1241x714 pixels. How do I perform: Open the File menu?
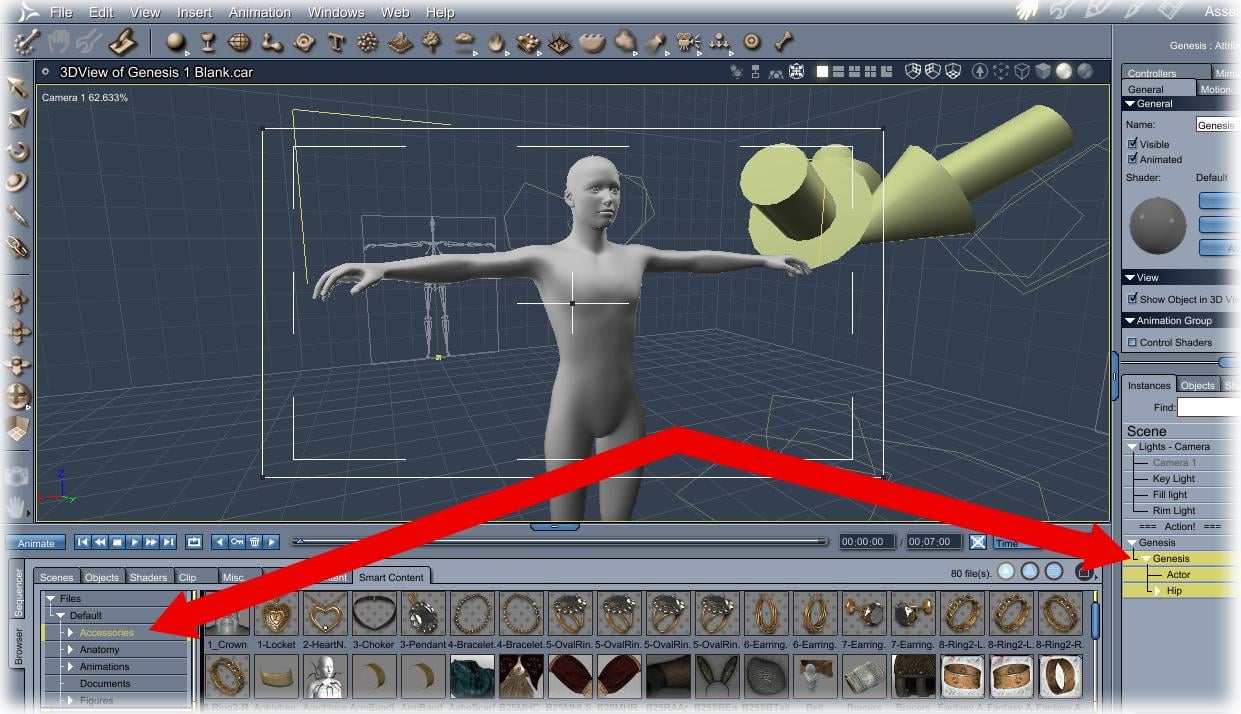[61, 12]
